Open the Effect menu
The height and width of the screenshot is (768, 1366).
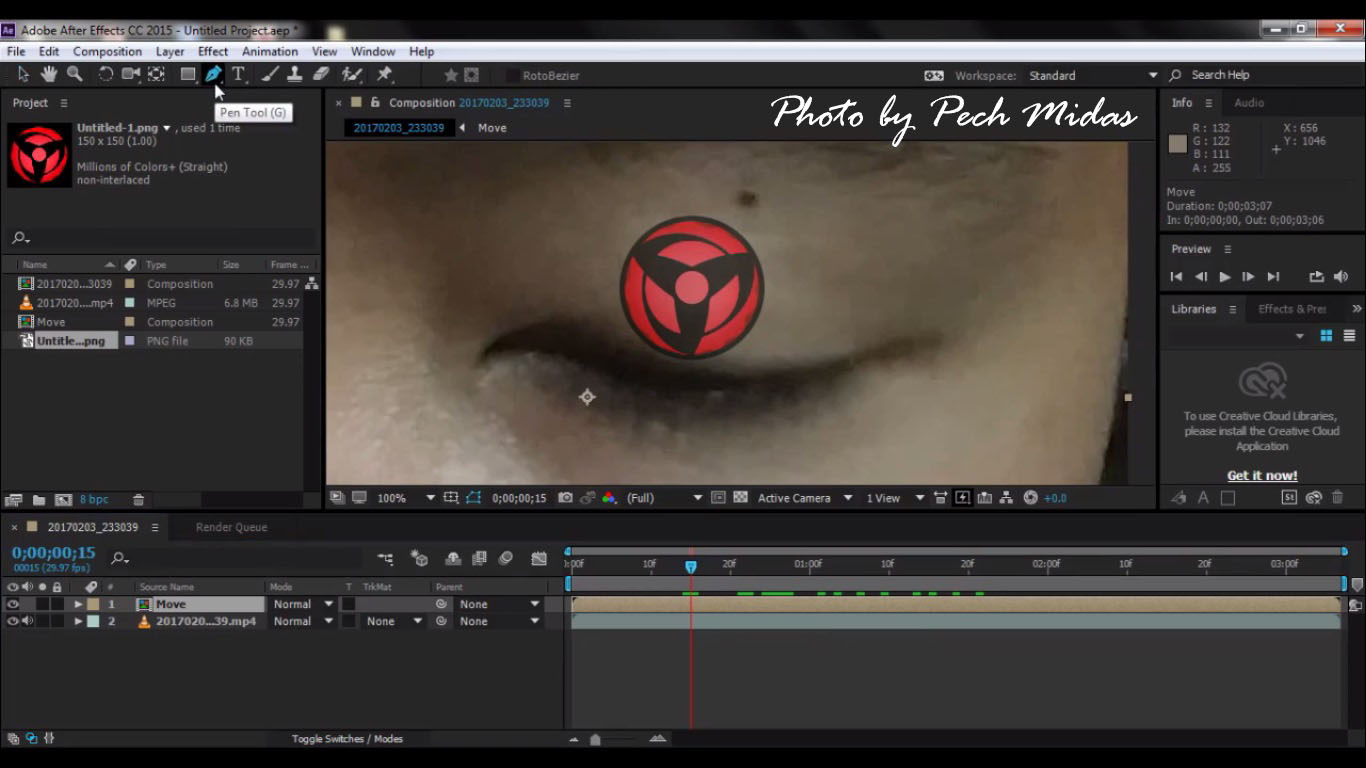213,51
